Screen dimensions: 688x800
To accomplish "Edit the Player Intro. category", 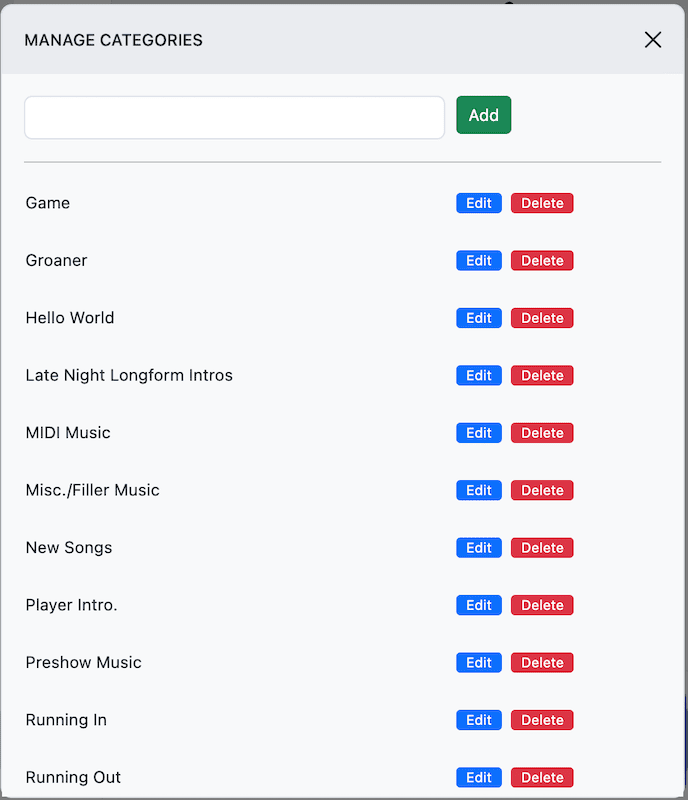I will coord(478,605).
